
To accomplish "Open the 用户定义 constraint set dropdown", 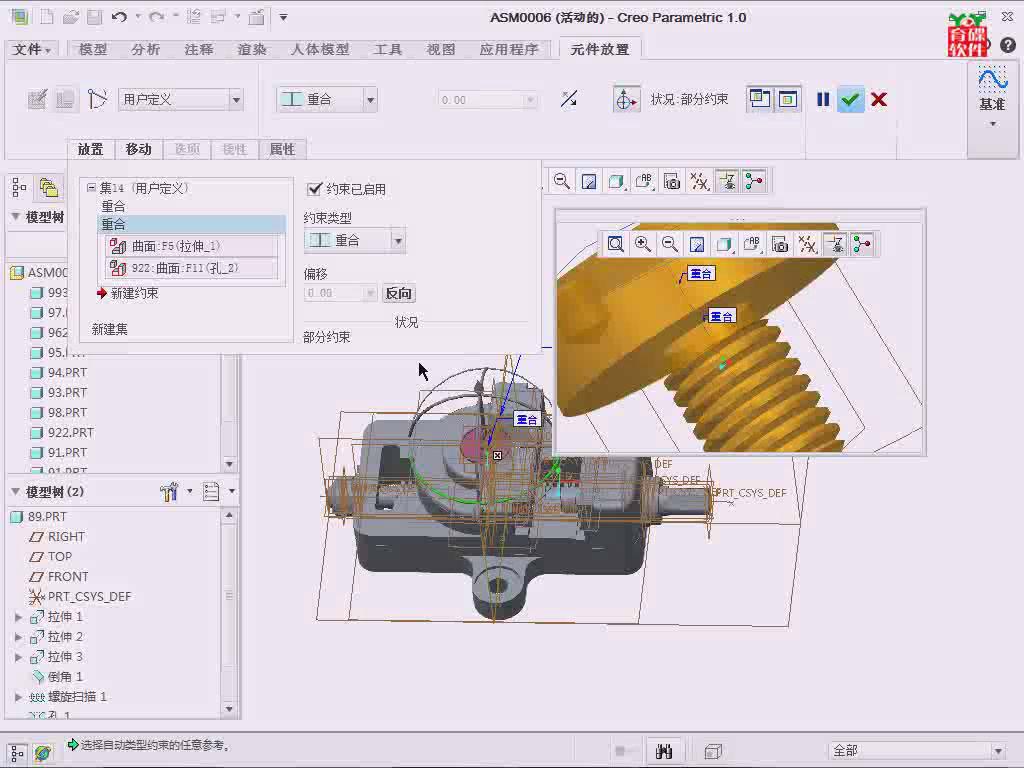I will coord(236,100).
